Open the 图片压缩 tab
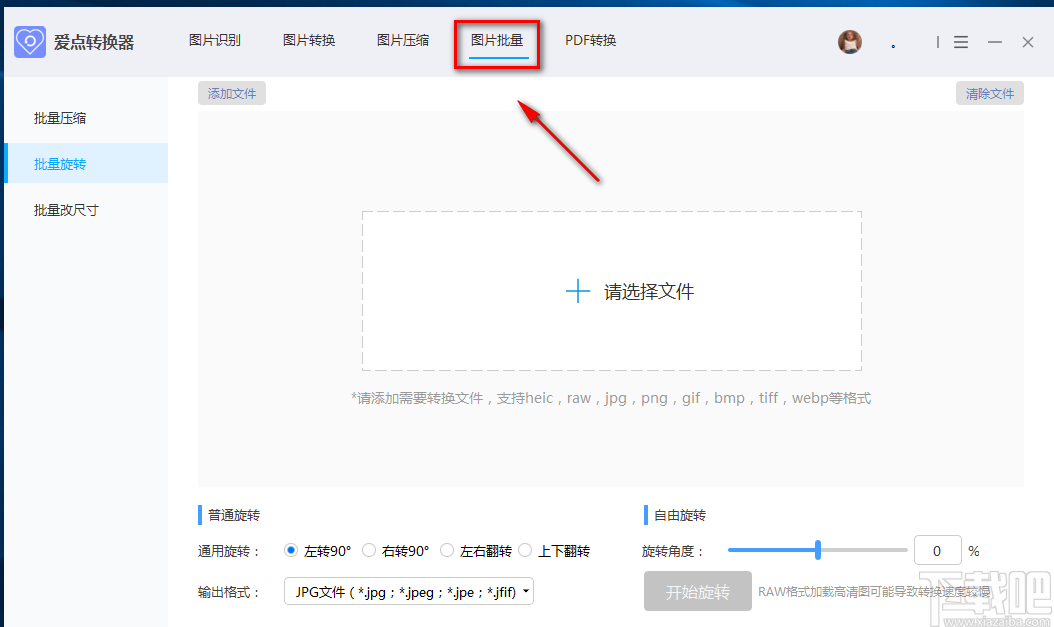Viewport: 1054px width, 627px height. 402,41
